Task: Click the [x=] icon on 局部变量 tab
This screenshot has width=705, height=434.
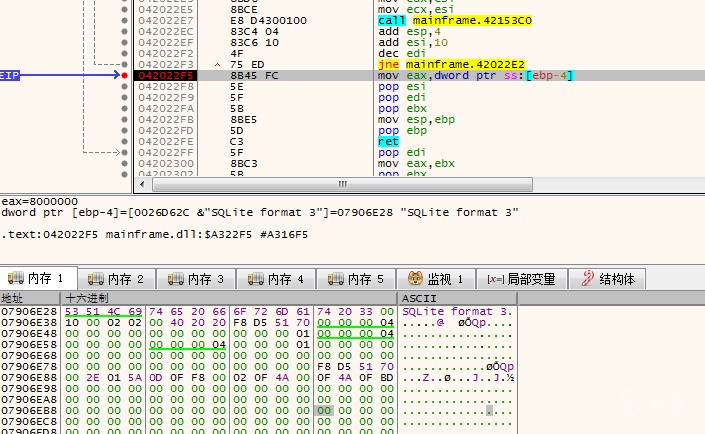Action: (x=495, y=279)
